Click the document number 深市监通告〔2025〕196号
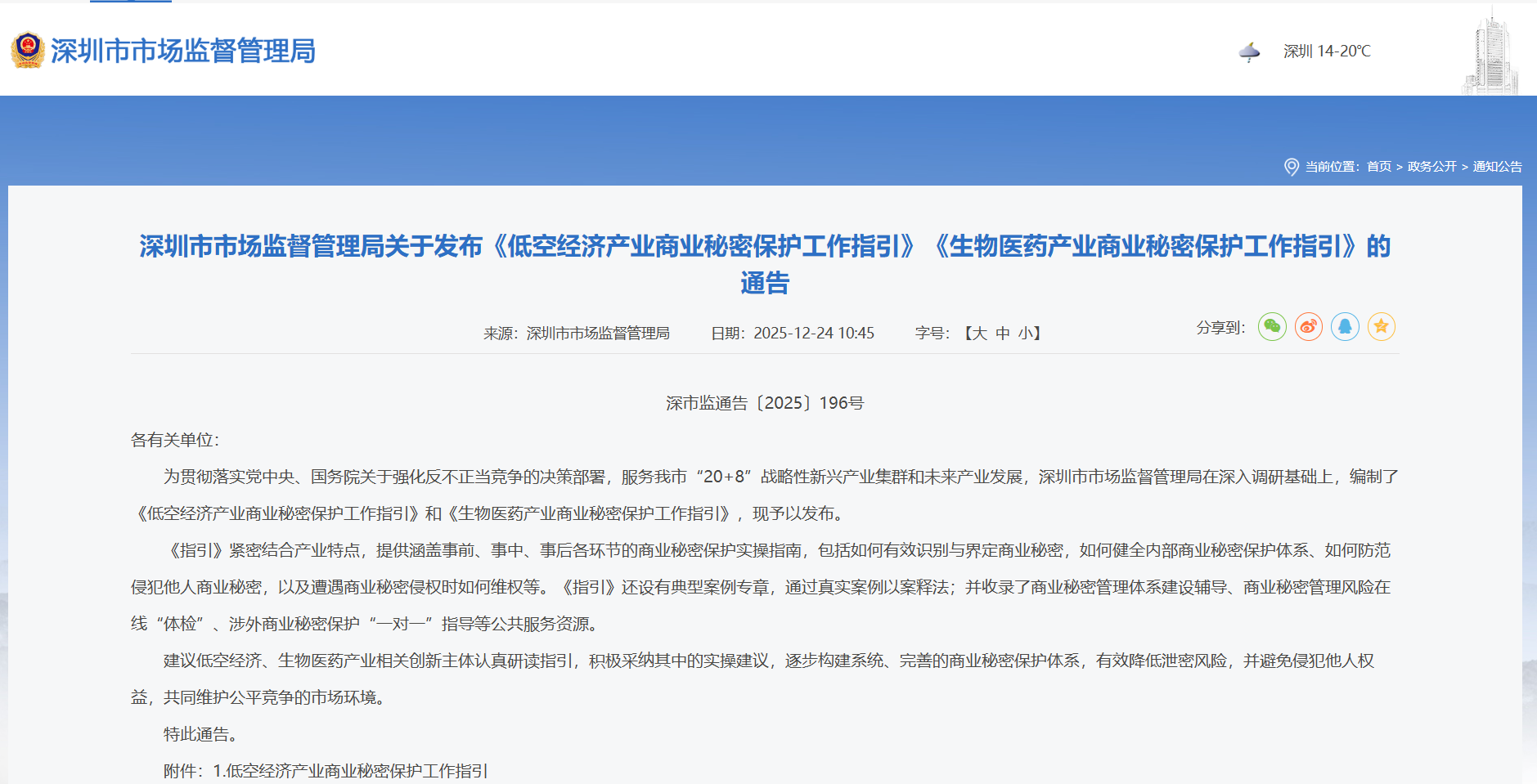1537x784 pixels. click(764, 403)
